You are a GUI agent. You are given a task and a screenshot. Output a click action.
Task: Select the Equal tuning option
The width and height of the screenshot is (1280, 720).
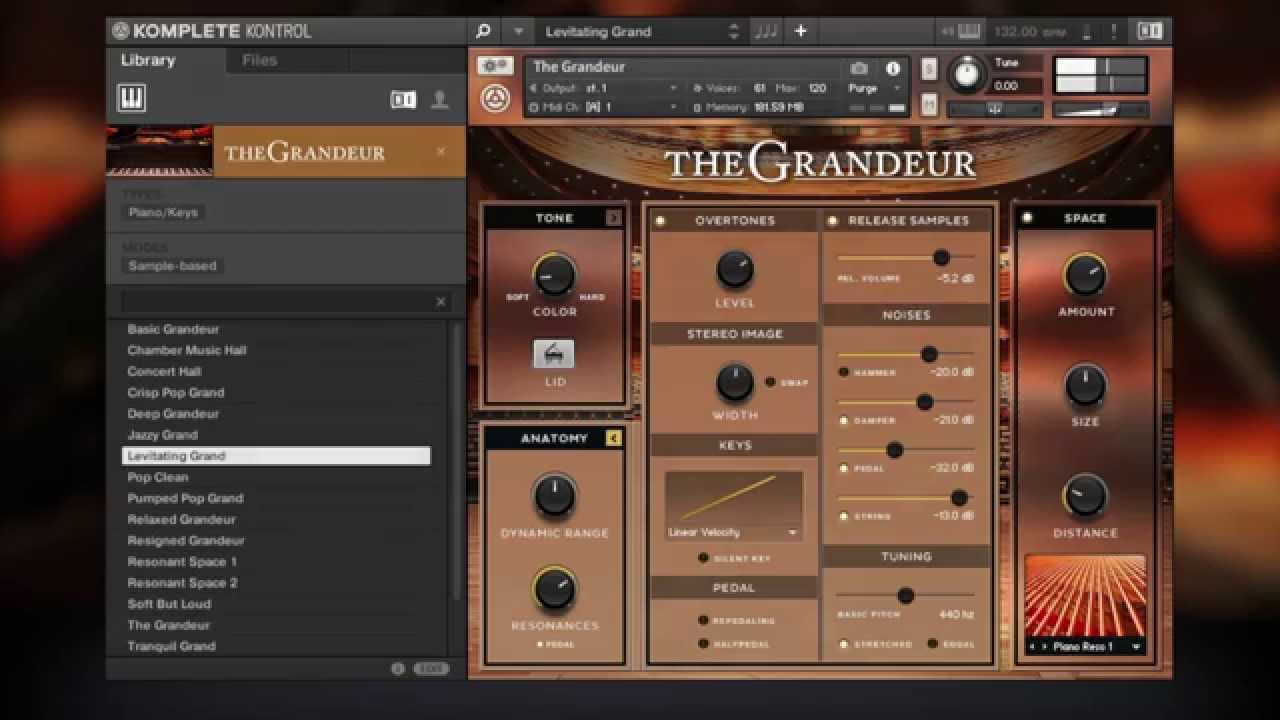[x=933, y=644]
